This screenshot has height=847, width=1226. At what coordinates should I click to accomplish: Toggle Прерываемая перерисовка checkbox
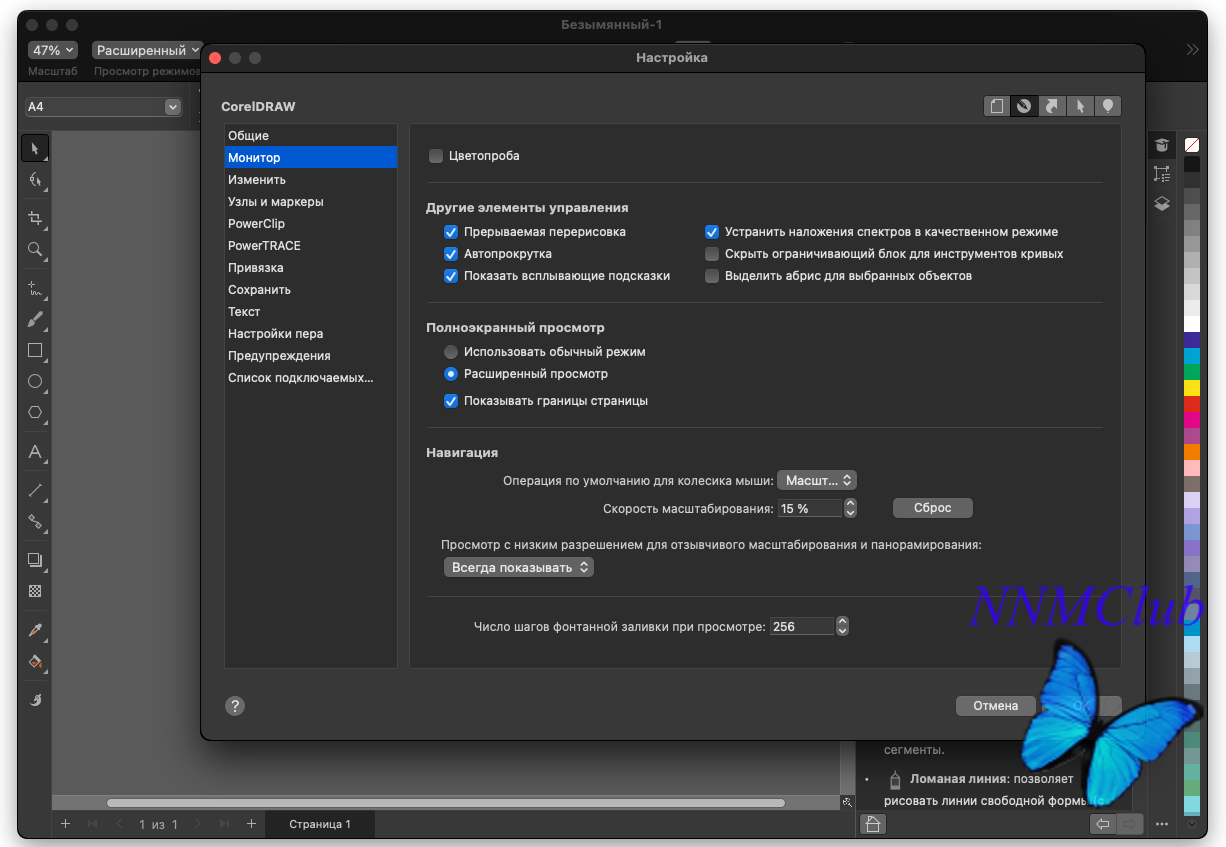tap(451, 232)
